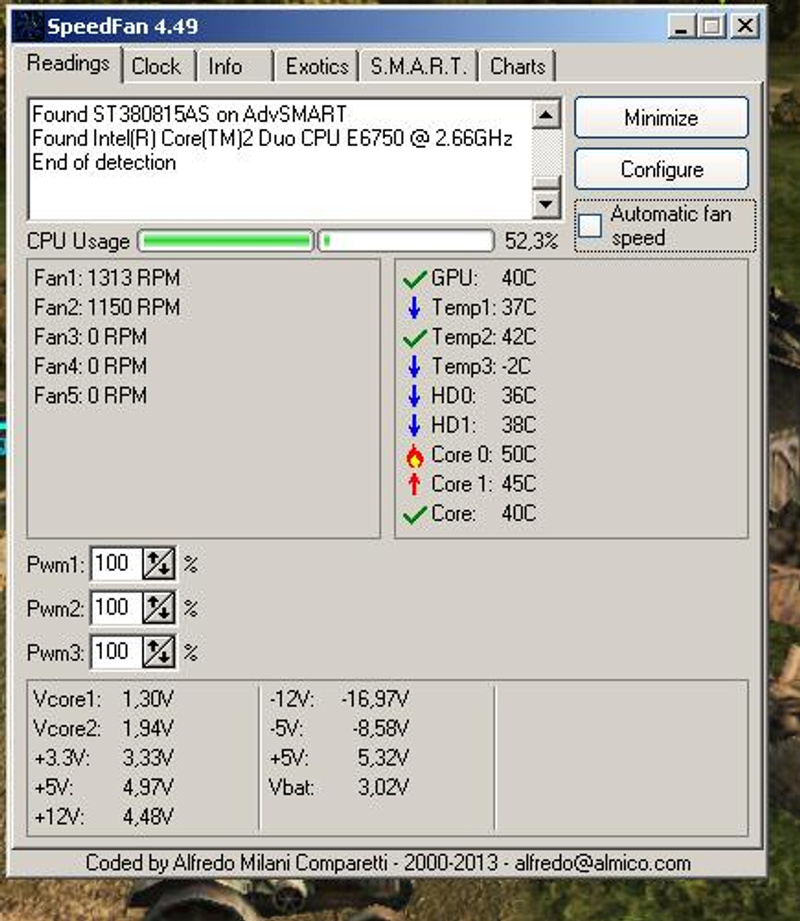
Task: Enable the Automatic fan speed checkbox
Action: click(591, 226)
